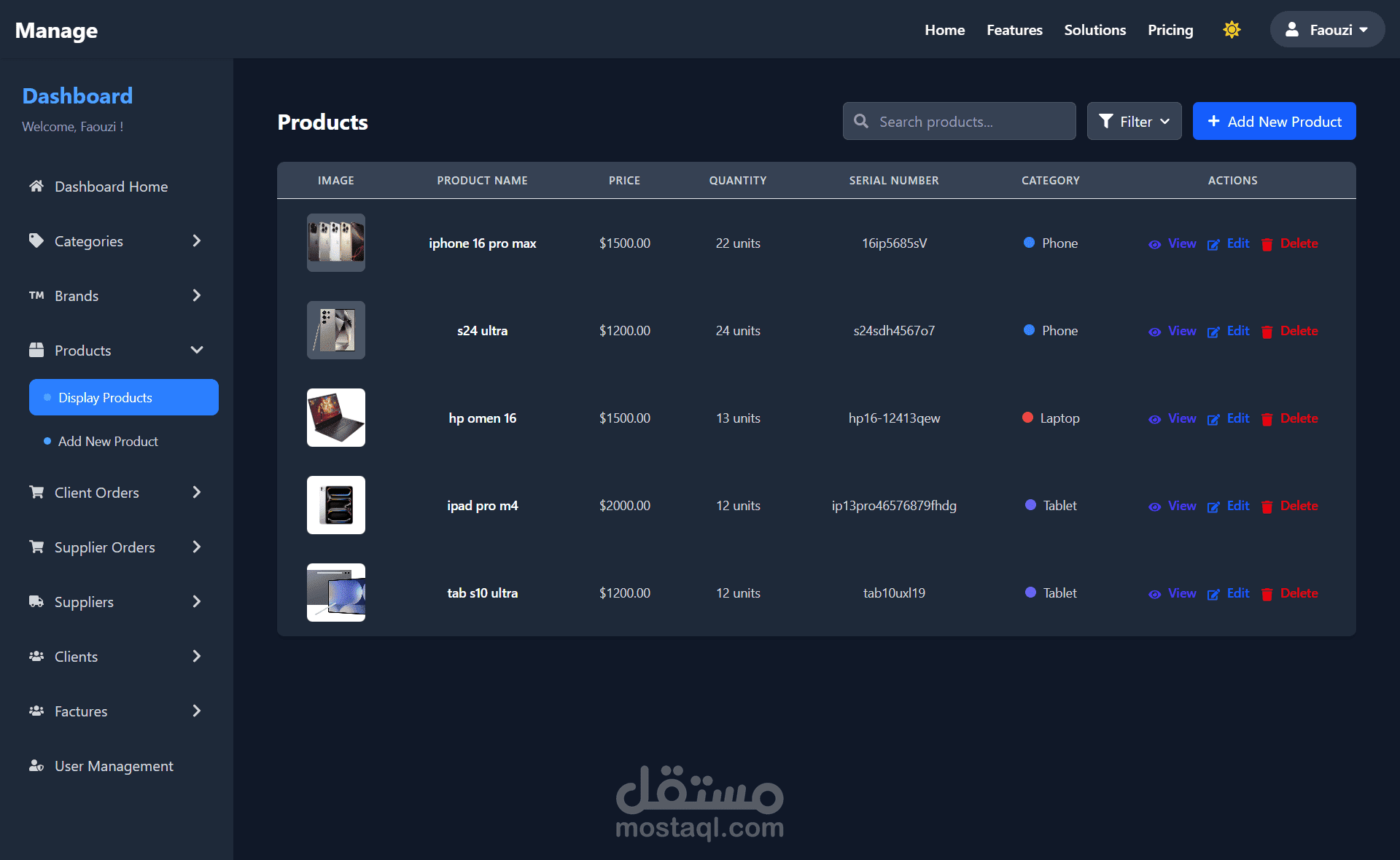This screenshot has width=1400, height=860.
Task: Collapse the Products sidebar section chevron
Action: (x=197, y=350)
